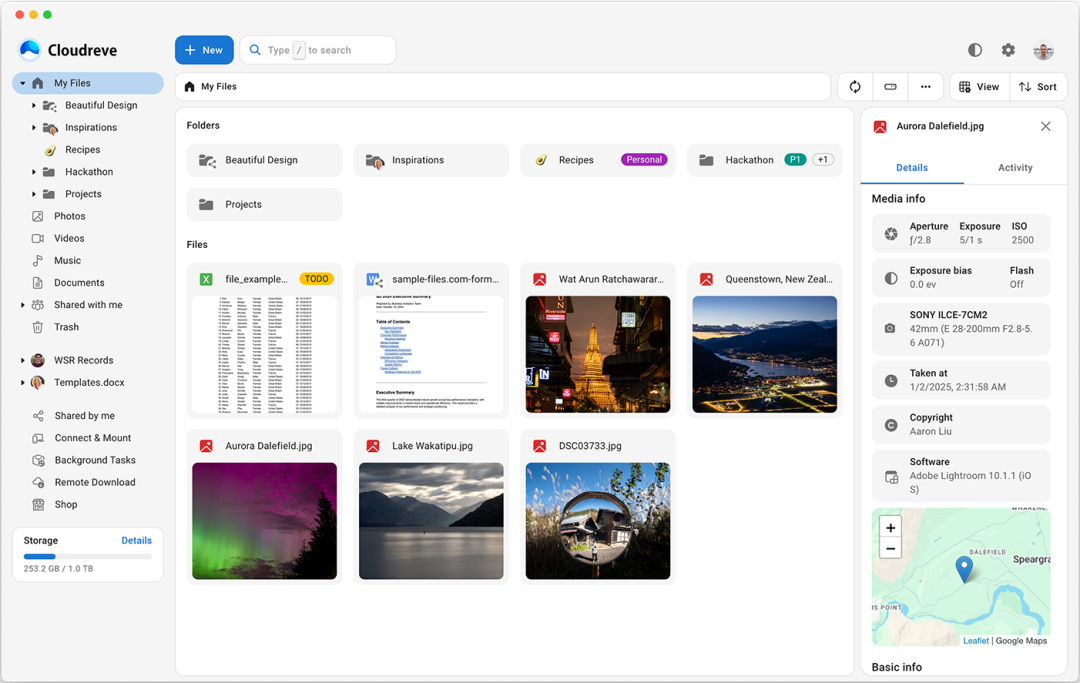Image resolution: width=1080 pixels, height=683 pixels.
Task: Collapse the My Files tree node
Action: click(x=23, y=83)
